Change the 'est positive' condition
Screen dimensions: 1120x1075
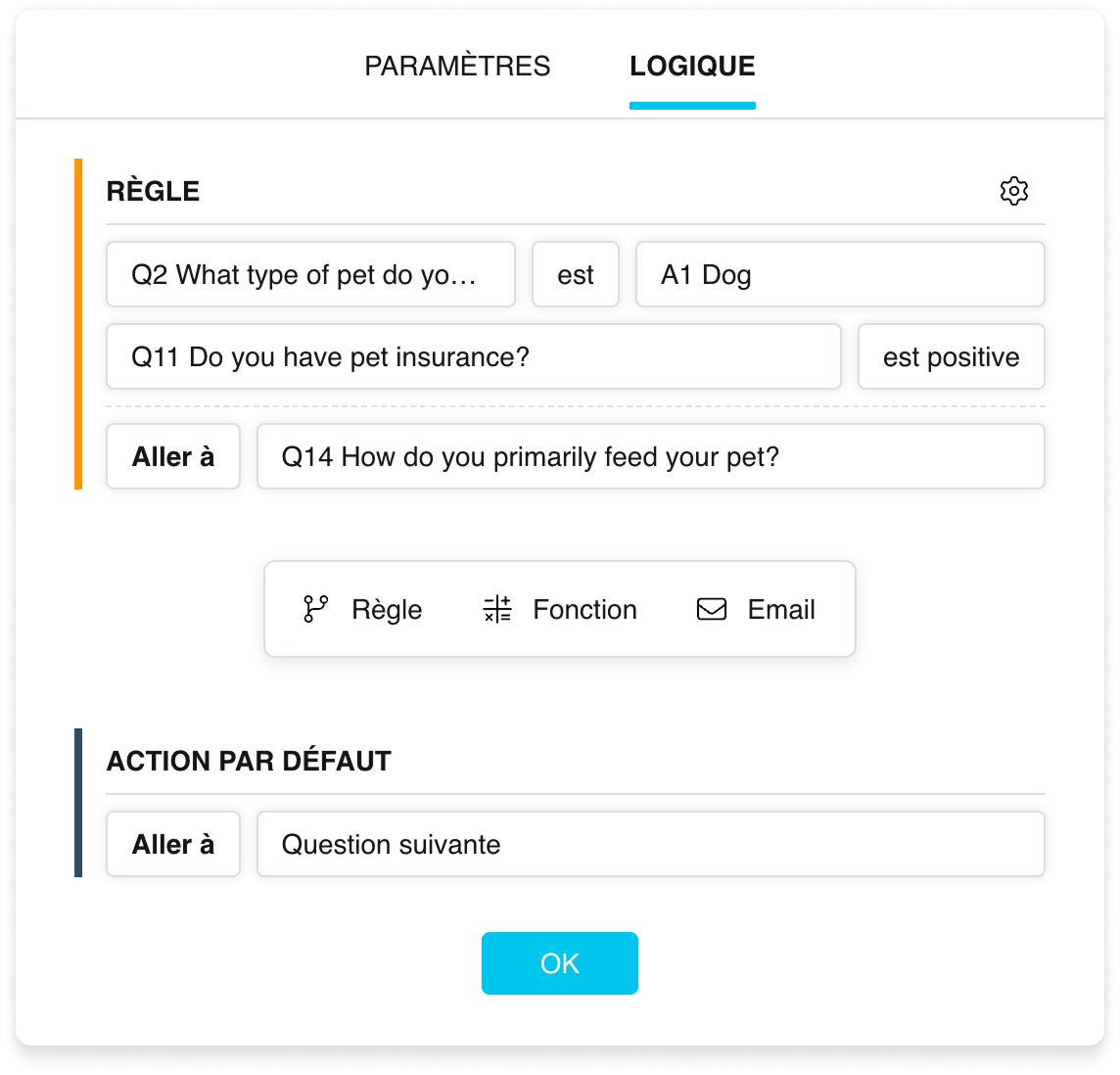coord(952,356)
